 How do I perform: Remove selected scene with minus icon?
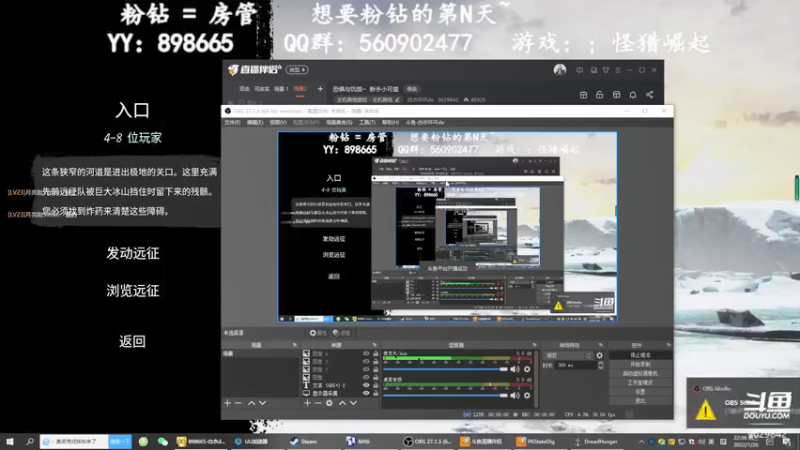pyautogui.click(x=238, y=403)
